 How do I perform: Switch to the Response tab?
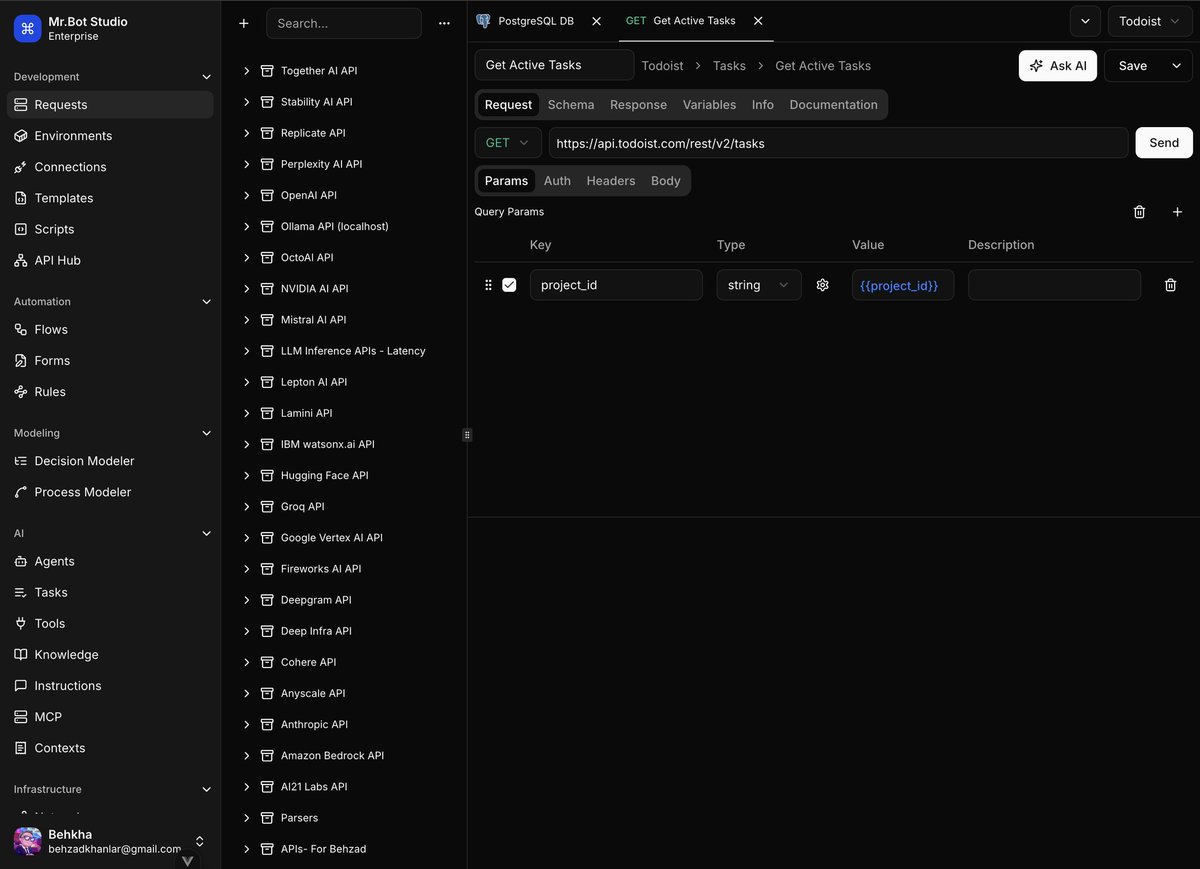(x=638, y=105)
